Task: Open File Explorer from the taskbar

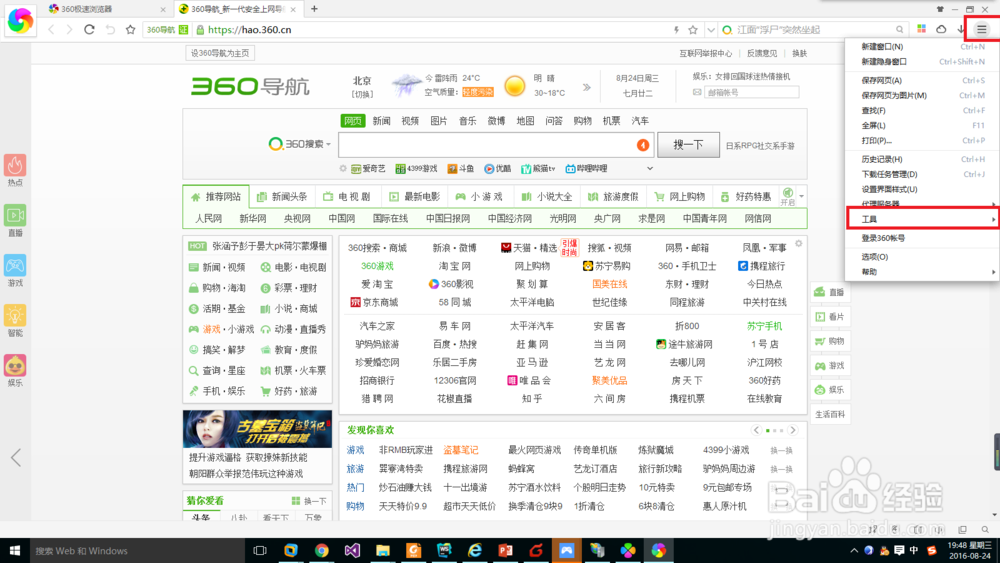Action: [x=383, y=550]
